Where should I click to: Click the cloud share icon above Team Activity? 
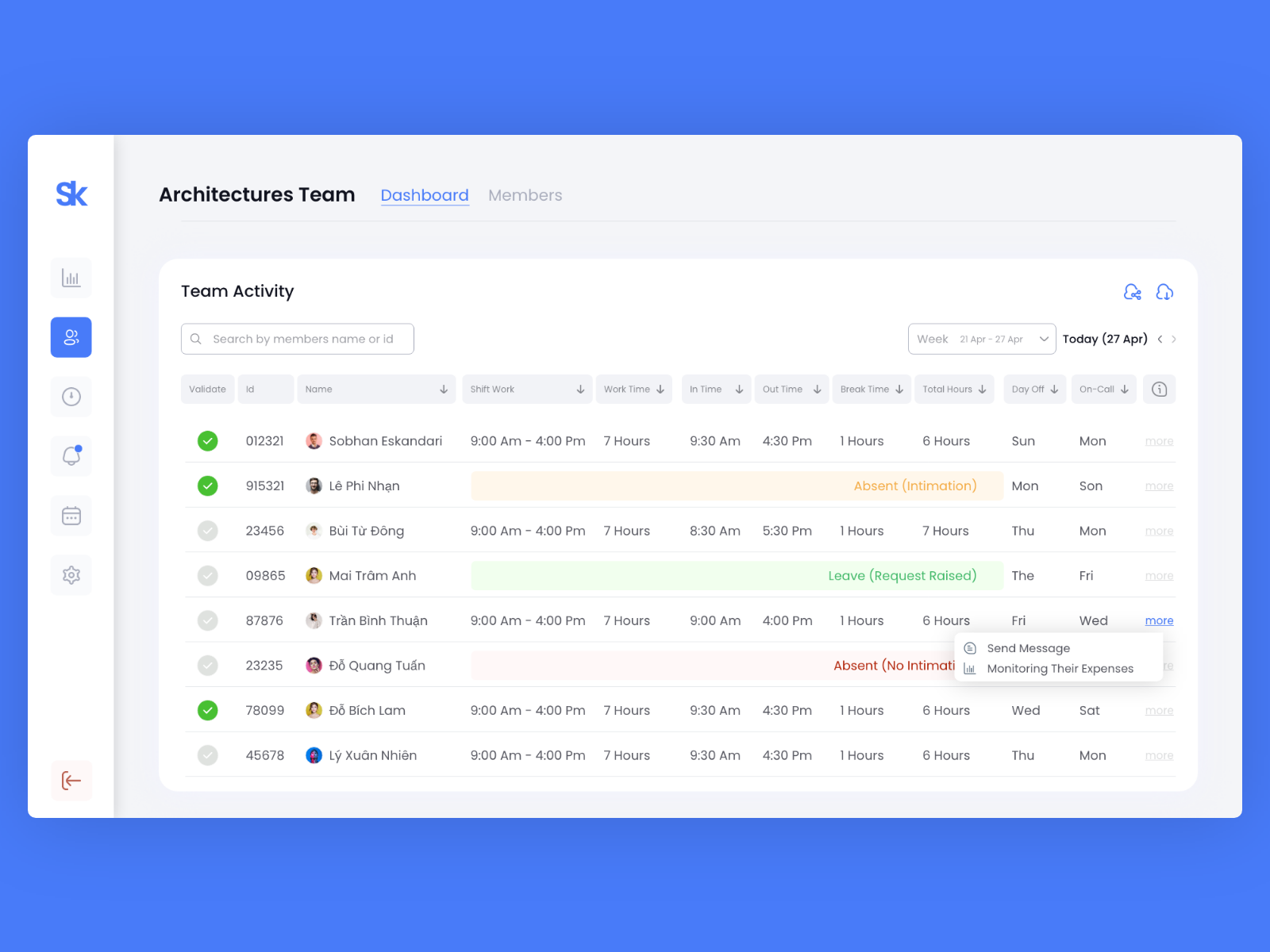pos(1133,292)
